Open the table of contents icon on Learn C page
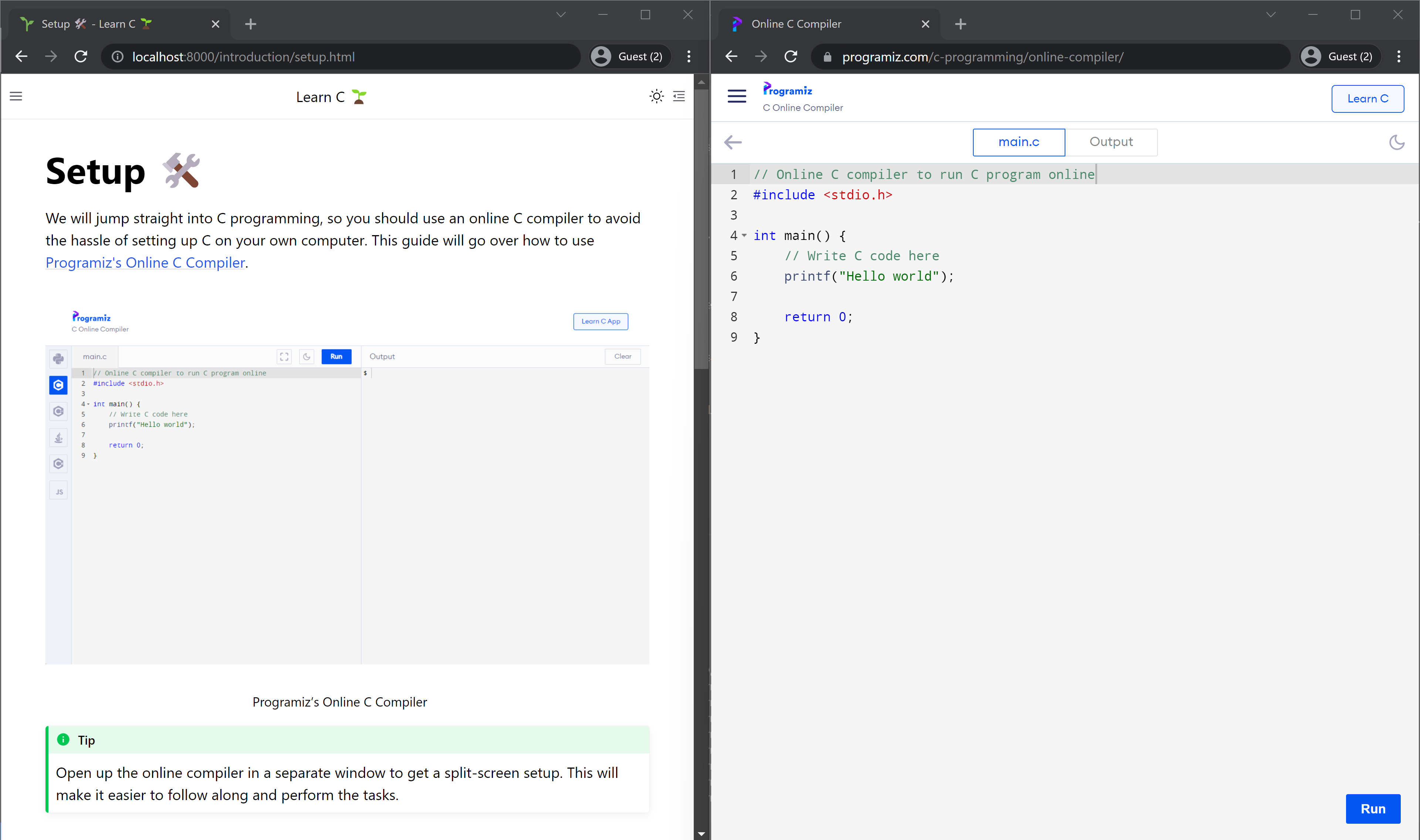Screen dimensions: 1420x840 pyautogui.click(x=679, y=97)
